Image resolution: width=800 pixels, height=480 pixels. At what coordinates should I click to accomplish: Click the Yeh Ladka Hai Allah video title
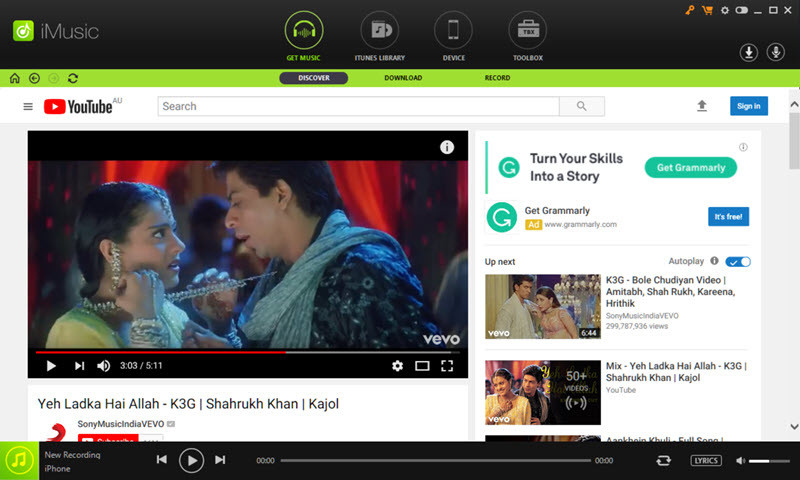pyautogui.click(x=188, y=404)
